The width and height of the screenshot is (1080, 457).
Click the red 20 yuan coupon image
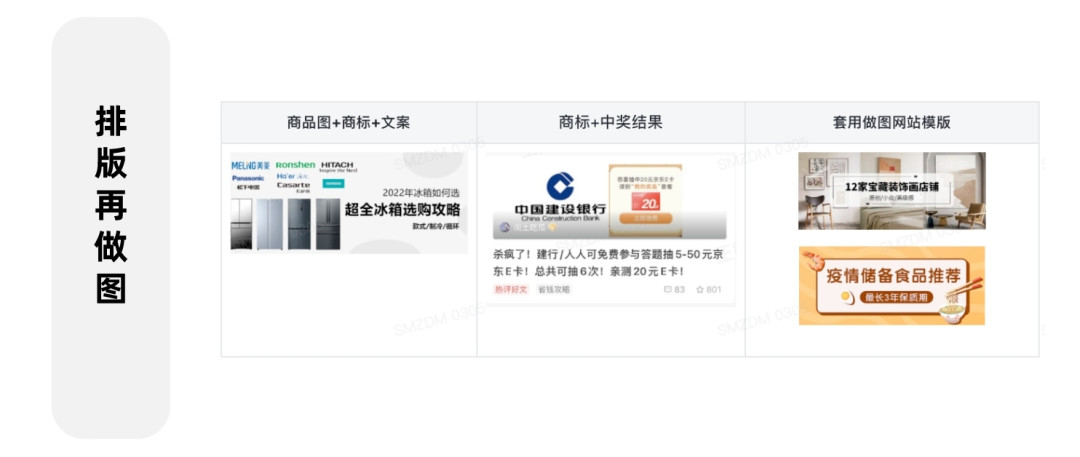tap(645, 202)
